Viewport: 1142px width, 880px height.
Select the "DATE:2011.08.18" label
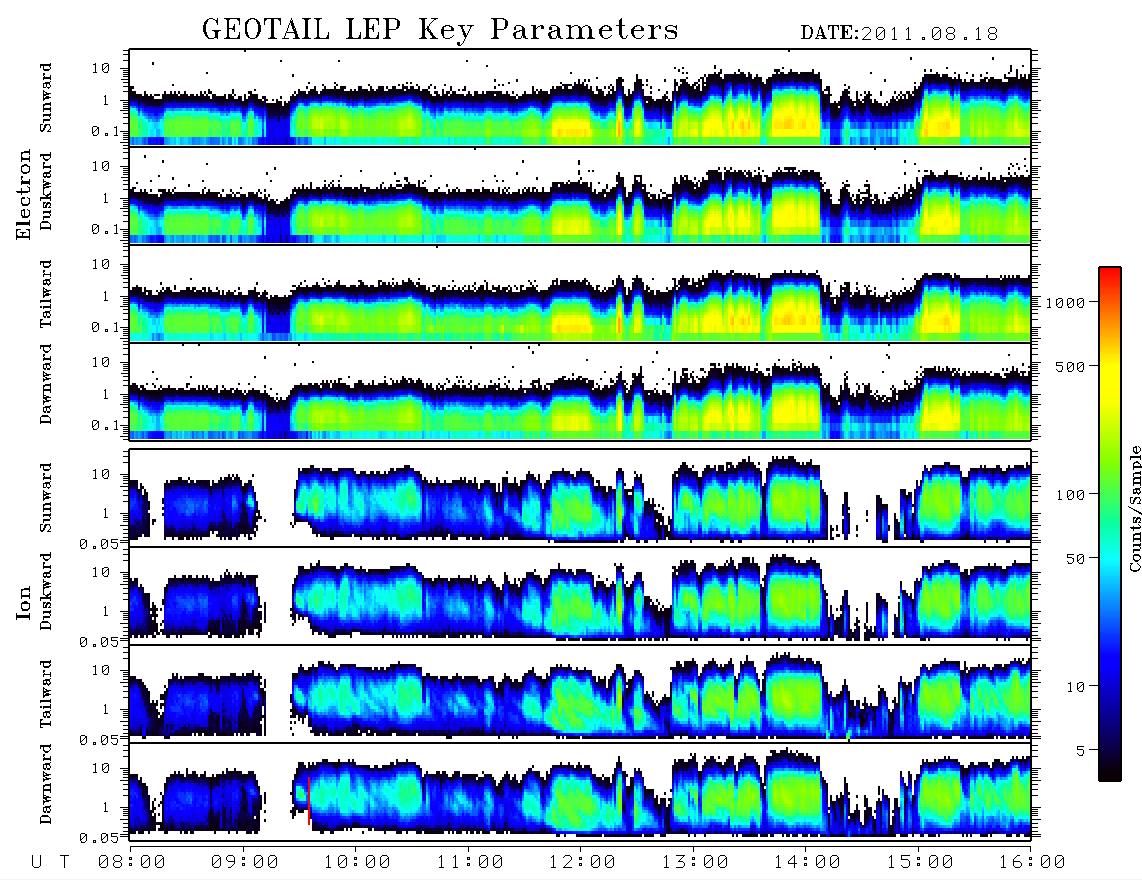click(899, 34)
